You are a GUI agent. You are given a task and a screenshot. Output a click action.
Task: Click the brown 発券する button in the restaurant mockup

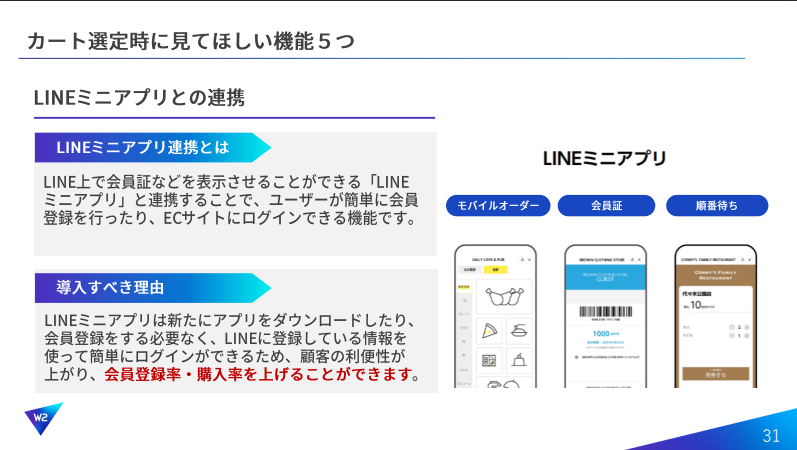click(x=716, y=374)
